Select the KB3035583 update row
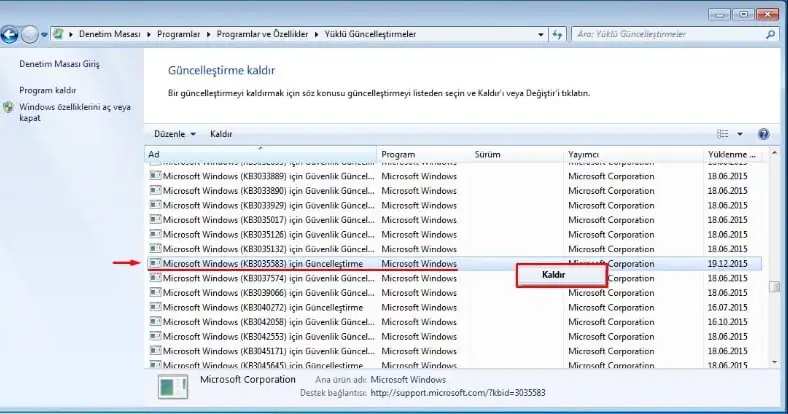The image size is (788, 414). (x=455, y=264)
